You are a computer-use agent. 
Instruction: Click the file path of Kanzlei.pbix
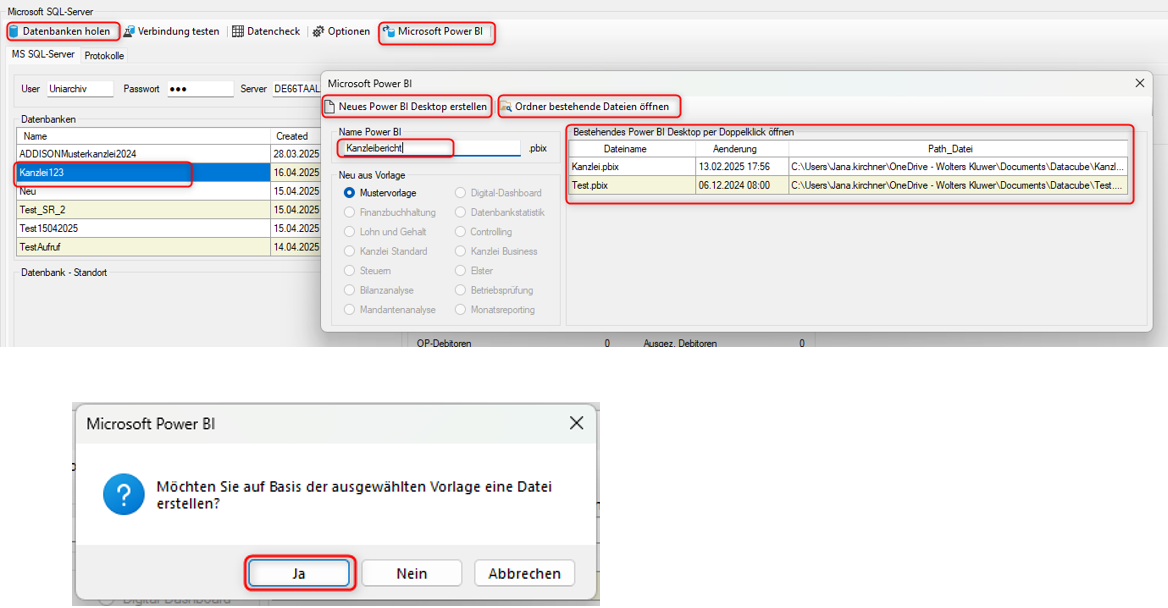click(x=958, y=167)
